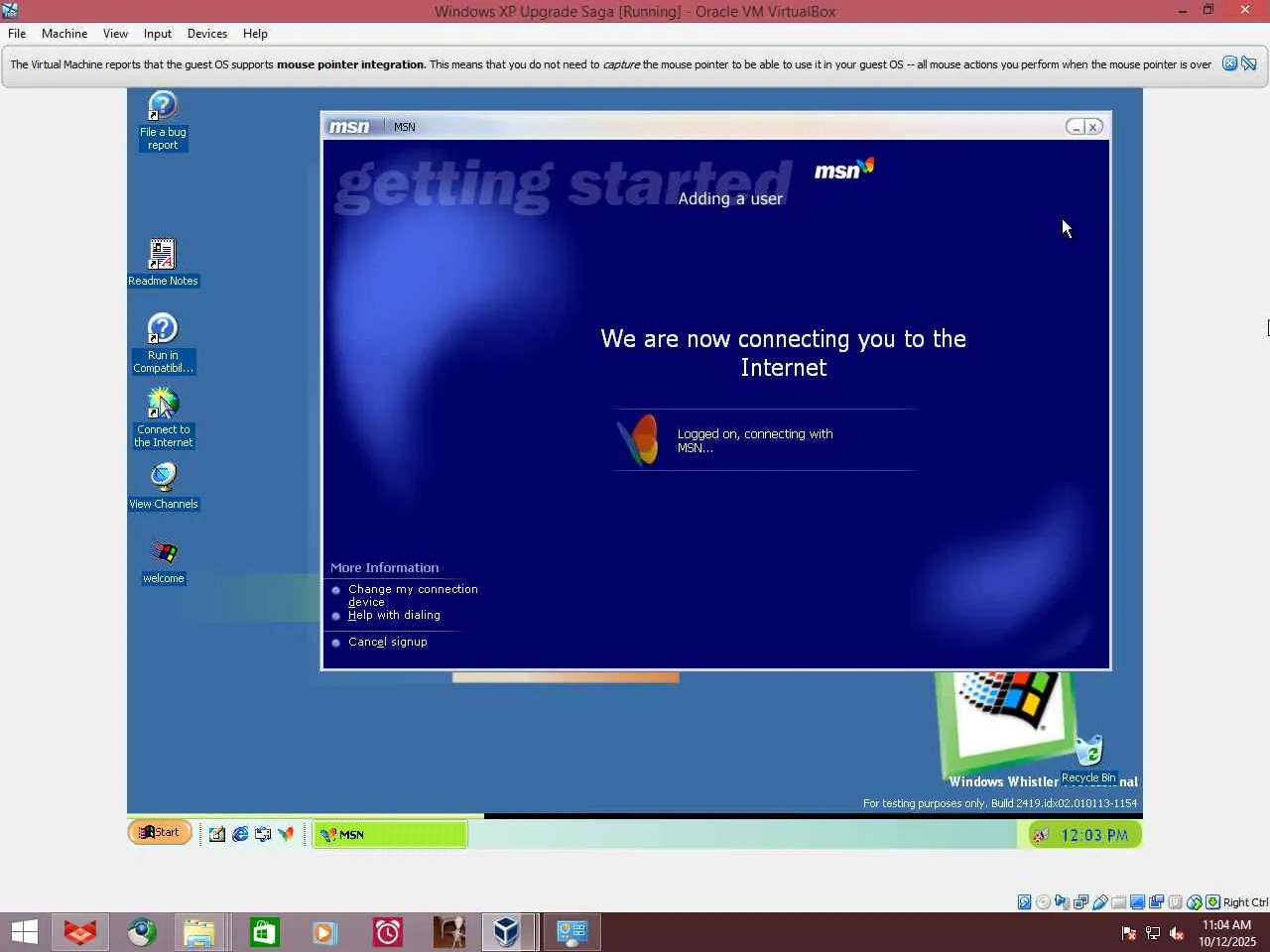
Task: Open the VirtualBox Devices menu
Action: point(206,33)
